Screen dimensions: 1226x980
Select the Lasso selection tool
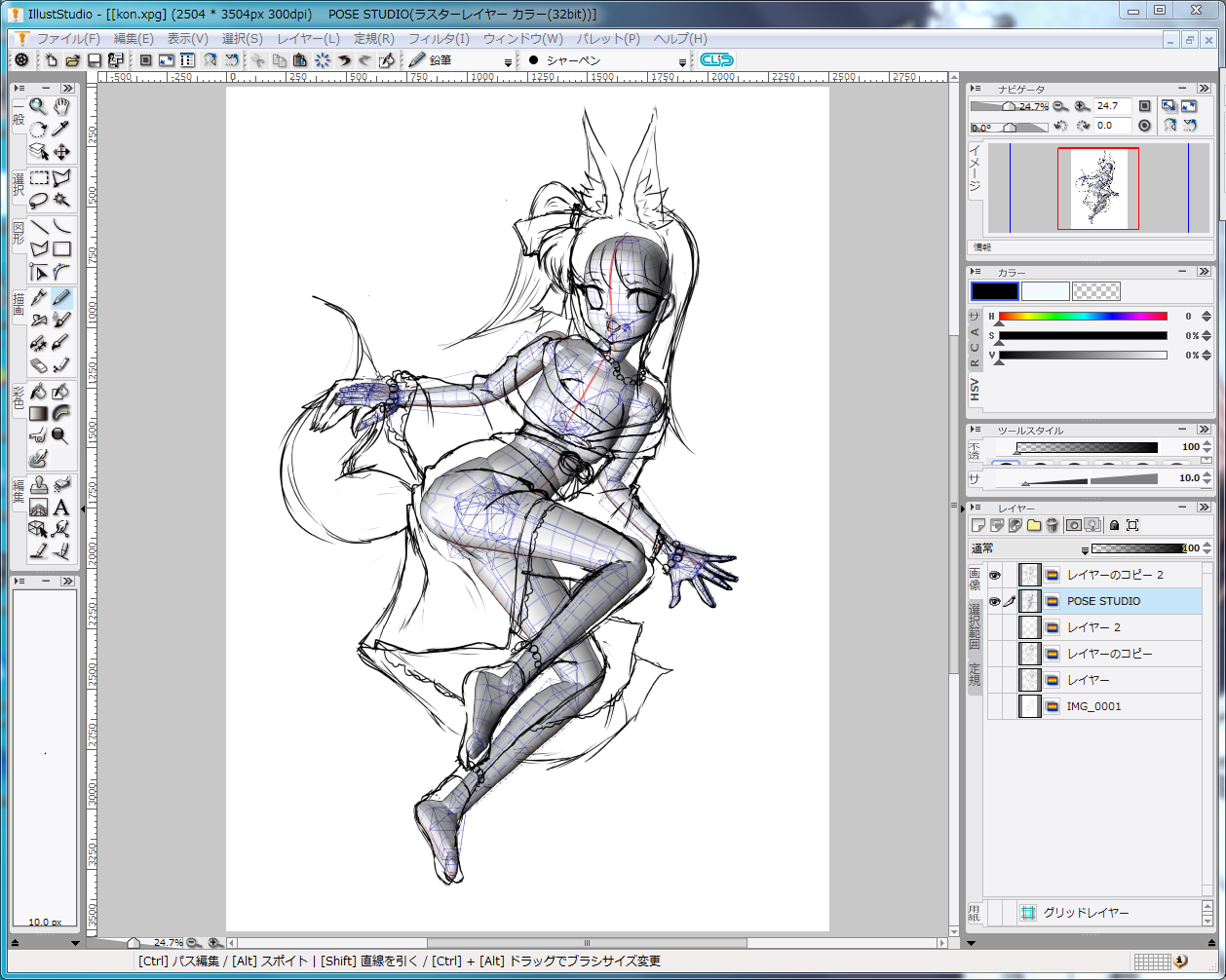click(38, 201)
